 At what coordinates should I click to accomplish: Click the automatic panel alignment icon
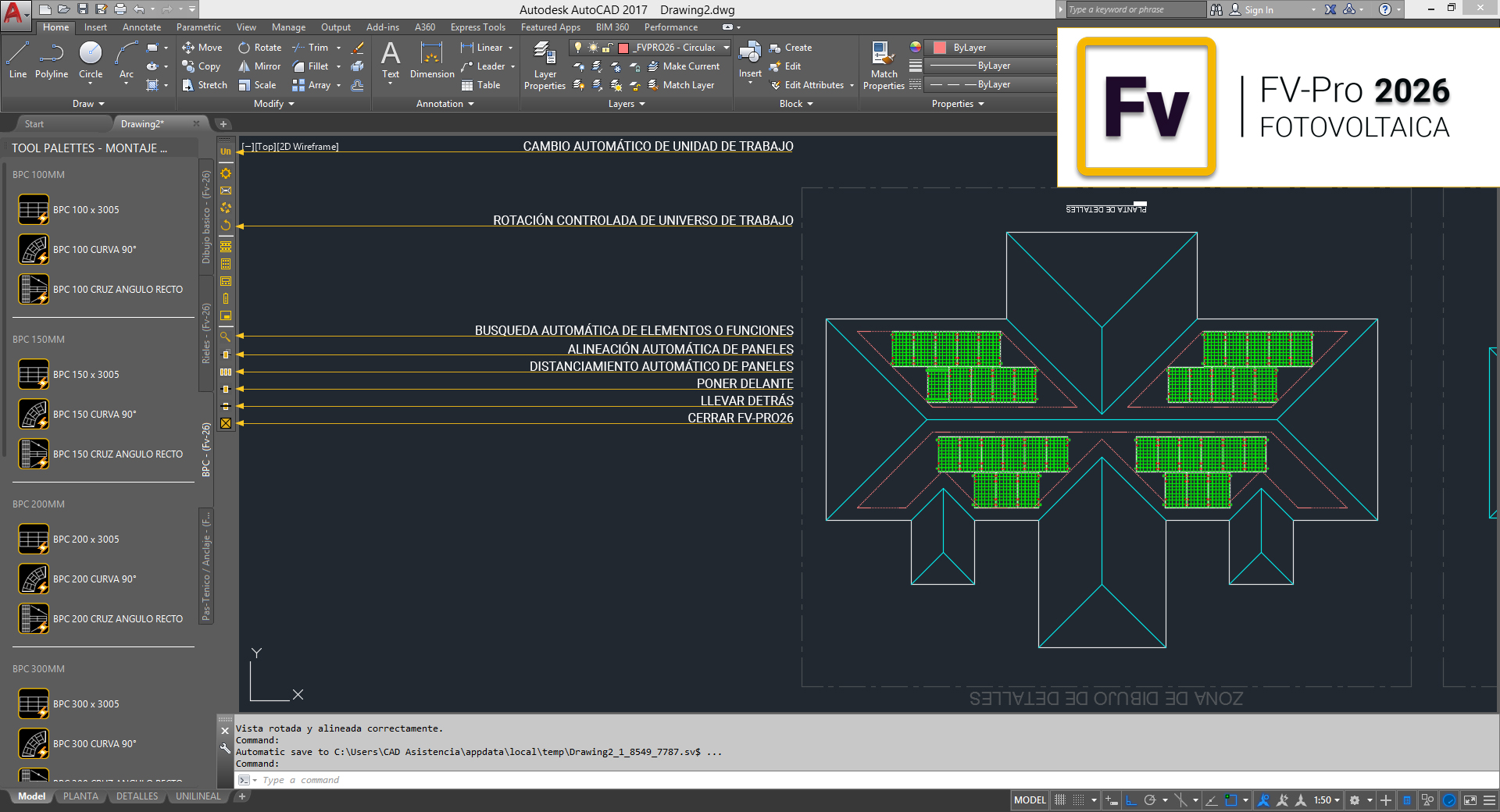[x=226, y=354]
